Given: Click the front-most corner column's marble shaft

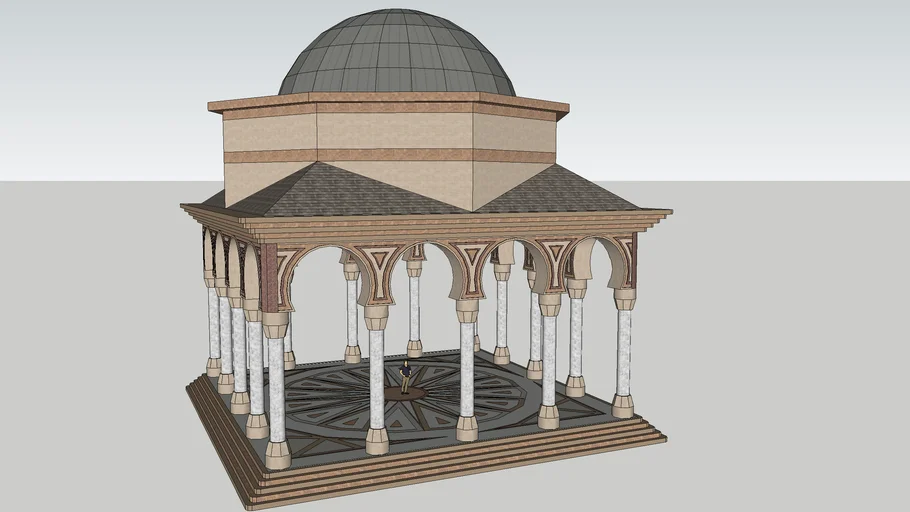Looking at the screenshot, I should coord(276,390).
